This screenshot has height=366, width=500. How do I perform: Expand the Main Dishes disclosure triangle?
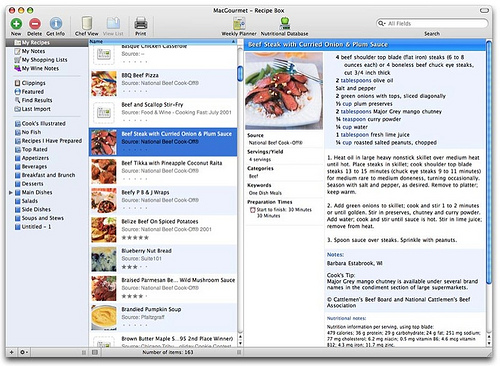pos(11,193)
